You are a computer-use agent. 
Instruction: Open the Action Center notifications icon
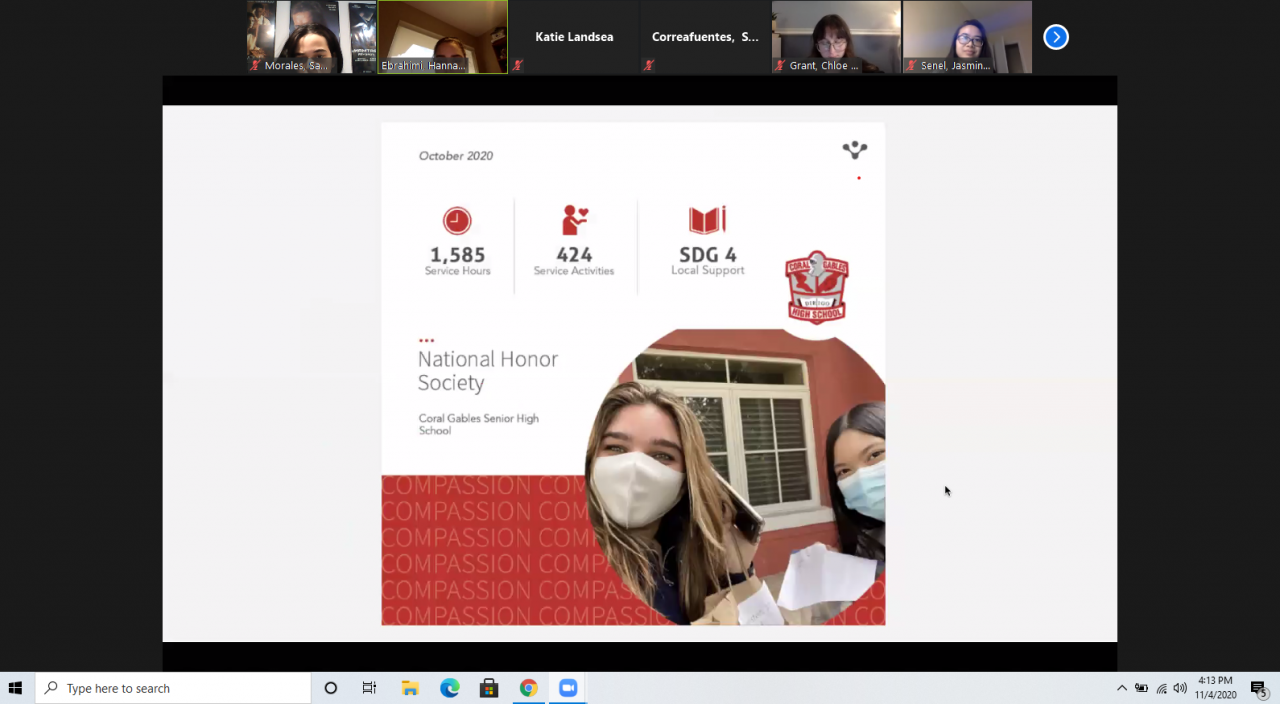(x=1258, y=688)
